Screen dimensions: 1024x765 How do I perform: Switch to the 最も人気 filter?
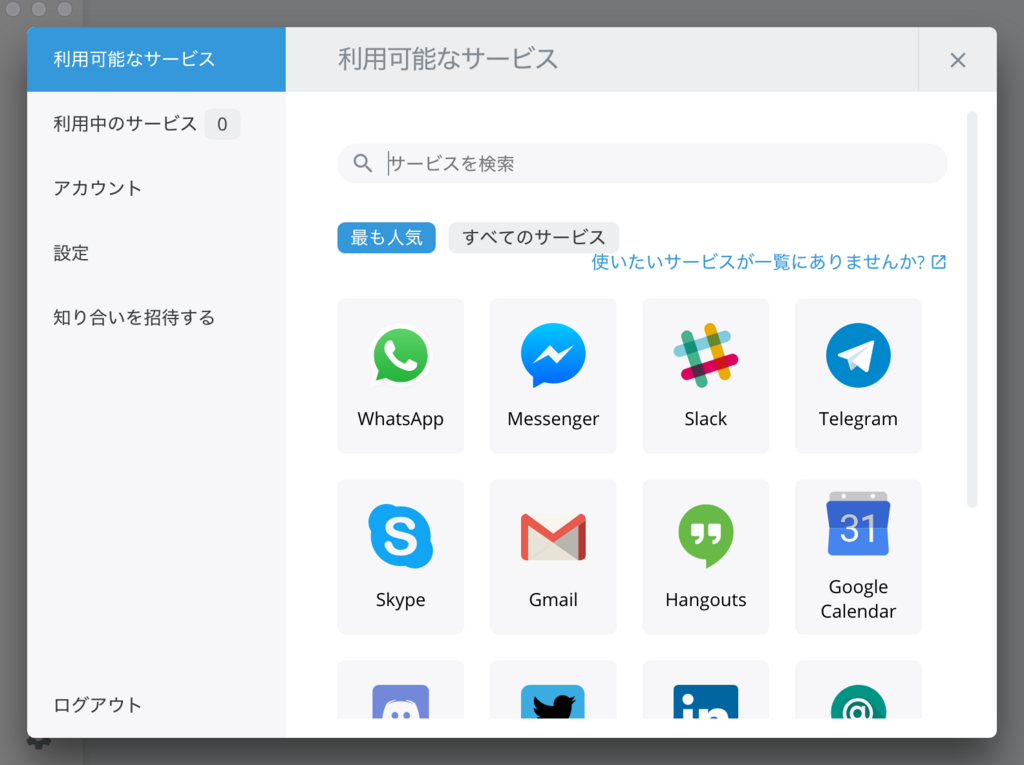coord(387,237)
